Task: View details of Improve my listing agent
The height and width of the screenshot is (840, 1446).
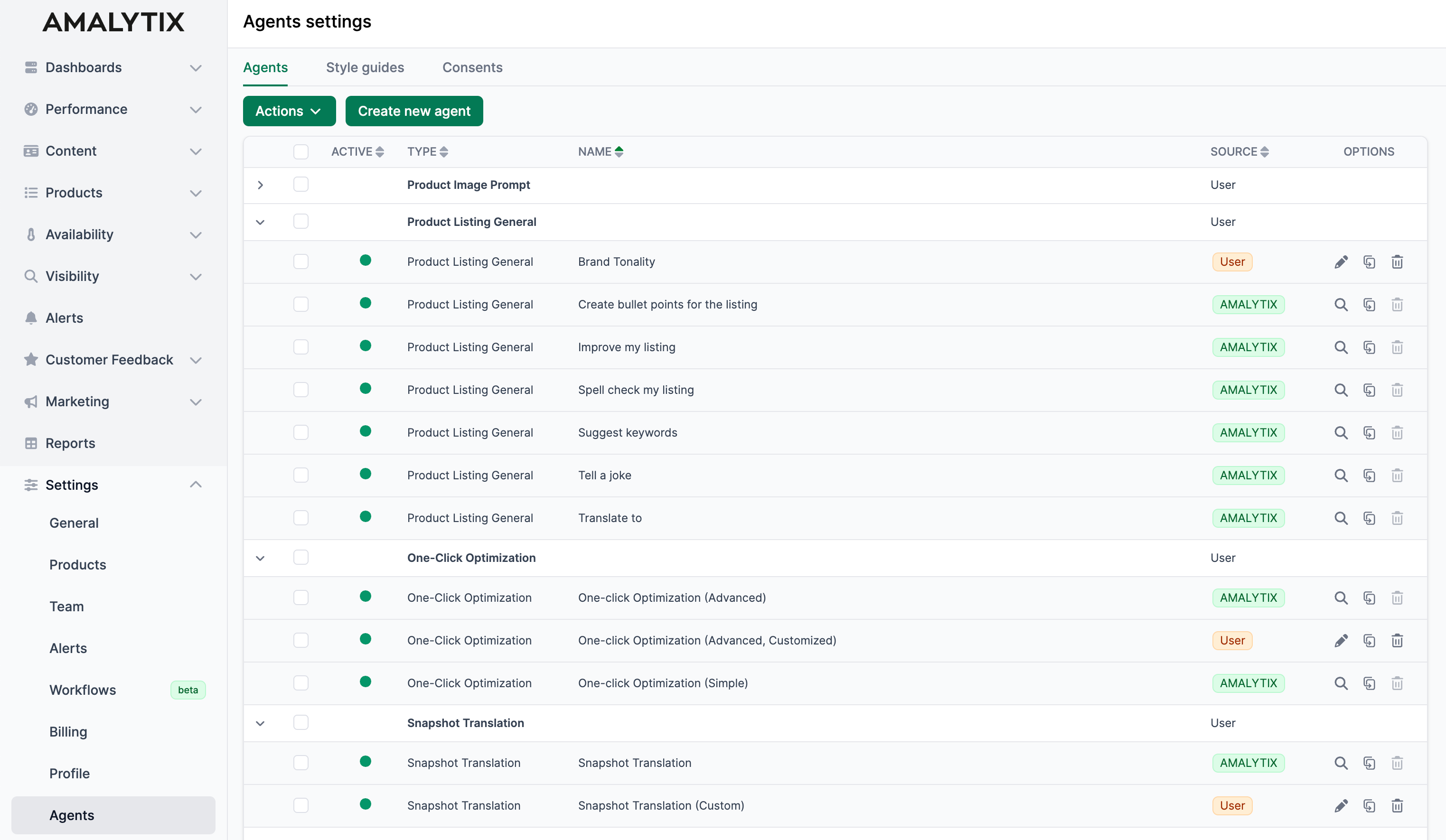Action: point(1341,347)
